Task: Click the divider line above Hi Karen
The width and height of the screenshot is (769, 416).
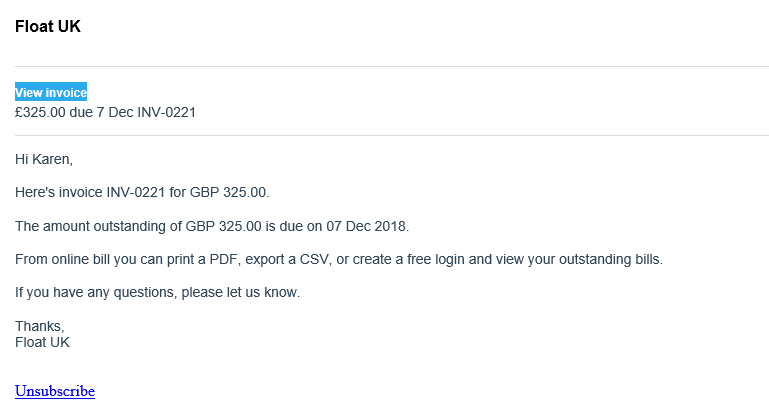Action: (x=392, y=135)
